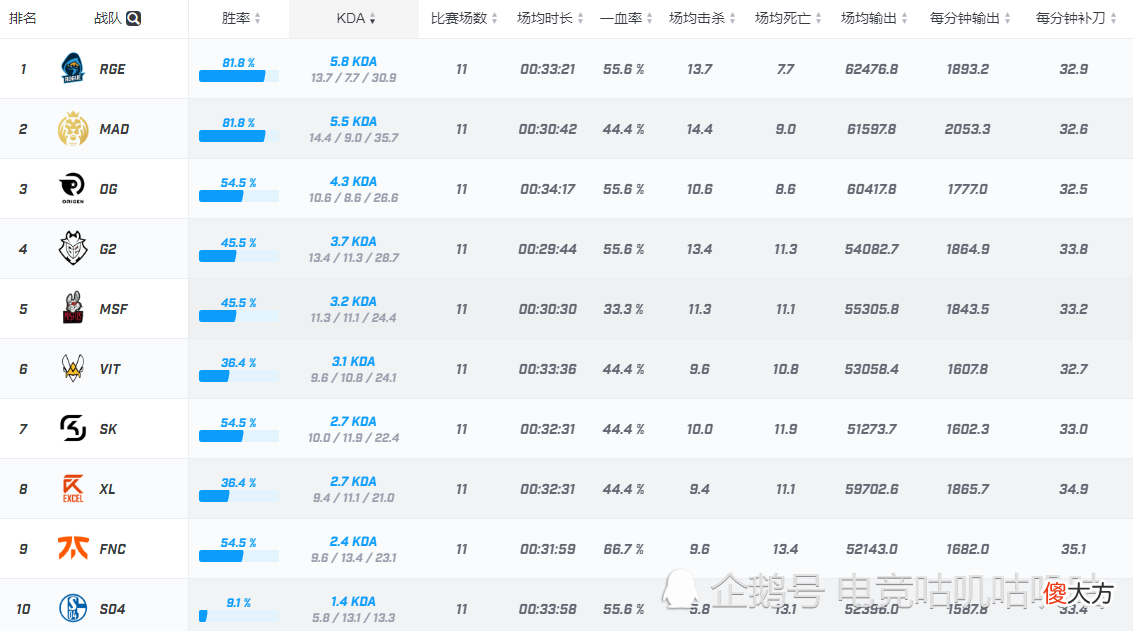The image size is (1133, 631).
Task: Click the 13.7 / 7.7 / 30.9 breakdown
Action: click(353, 78)
